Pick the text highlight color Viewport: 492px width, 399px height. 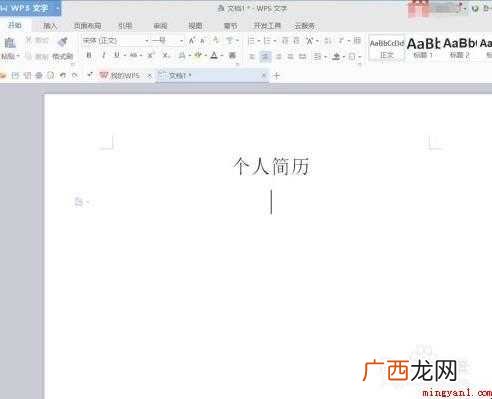(x=199, y=55)
